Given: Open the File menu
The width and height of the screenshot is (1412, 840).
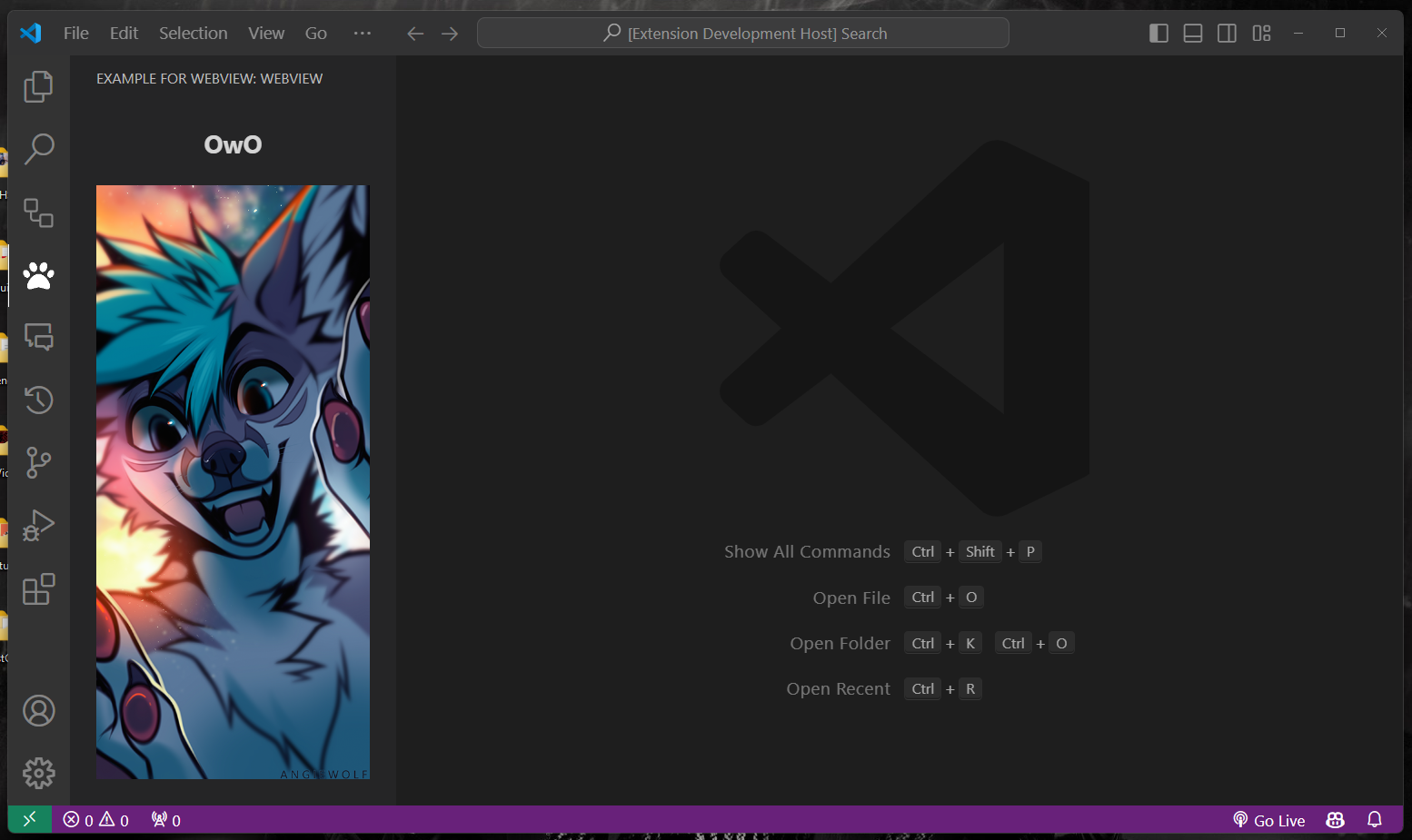Looking at the screenshot, I should (x=76, y=34).
